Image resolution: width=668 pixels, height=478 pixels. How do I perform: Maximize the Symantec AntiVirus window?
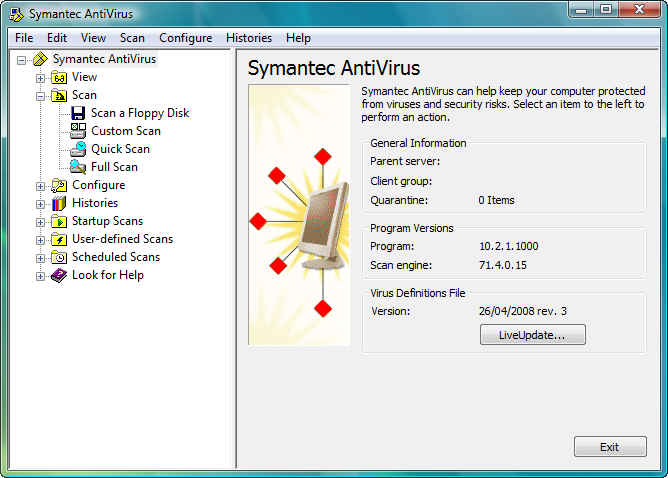click(x=606, y=10)
